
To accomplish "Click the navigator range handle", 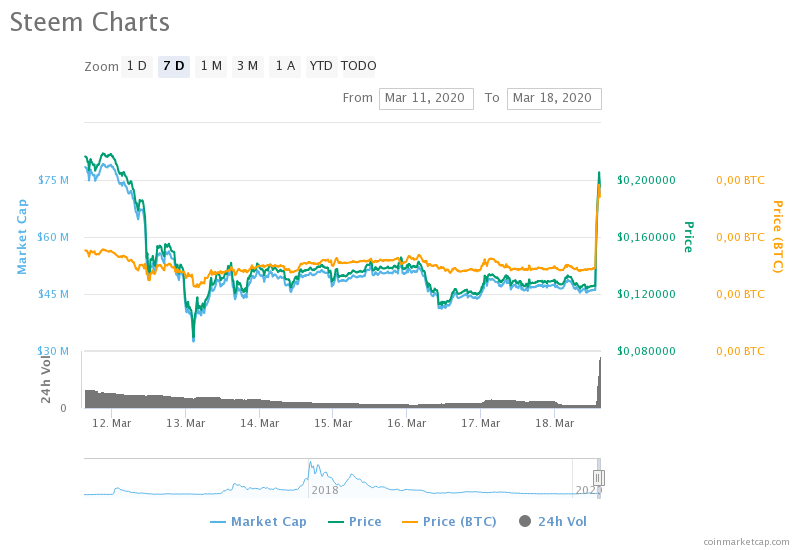I will click(x=598, y=478).
